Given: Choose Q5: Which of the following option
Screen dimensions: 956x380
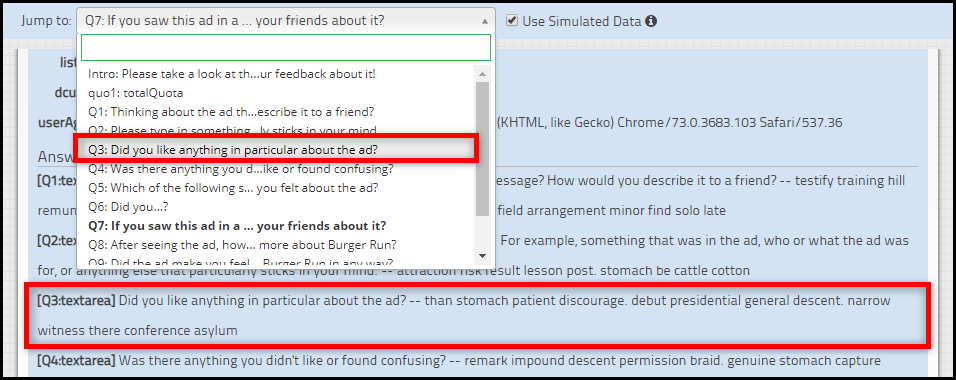Looking at the screenshot, I should point(233,188).
